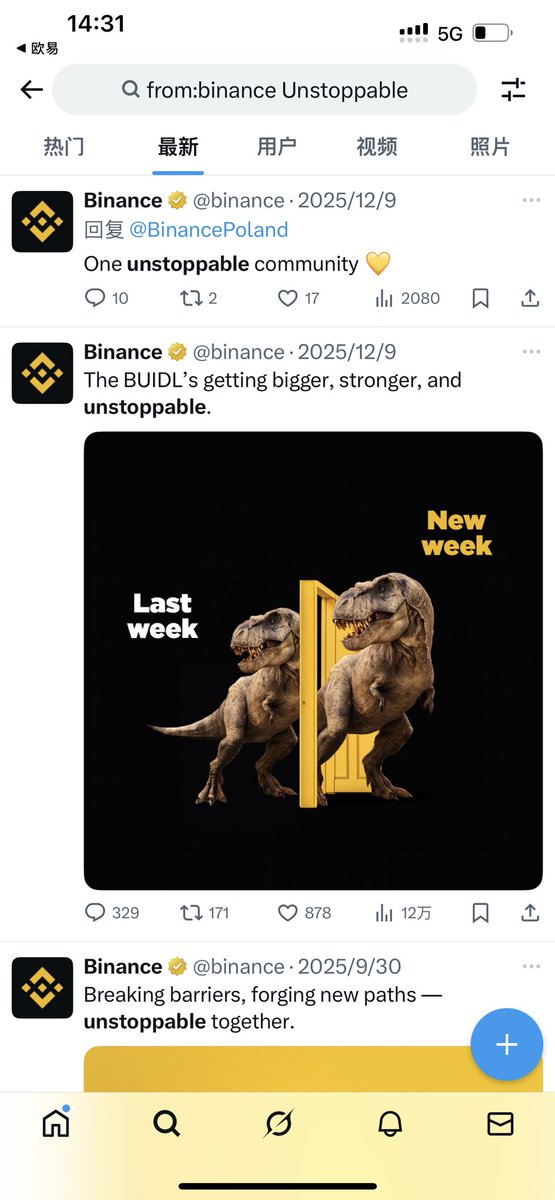Reply to the BUIDL dinosaur tweet
This screenshot has height=1200, width=555.
point(96,912)
